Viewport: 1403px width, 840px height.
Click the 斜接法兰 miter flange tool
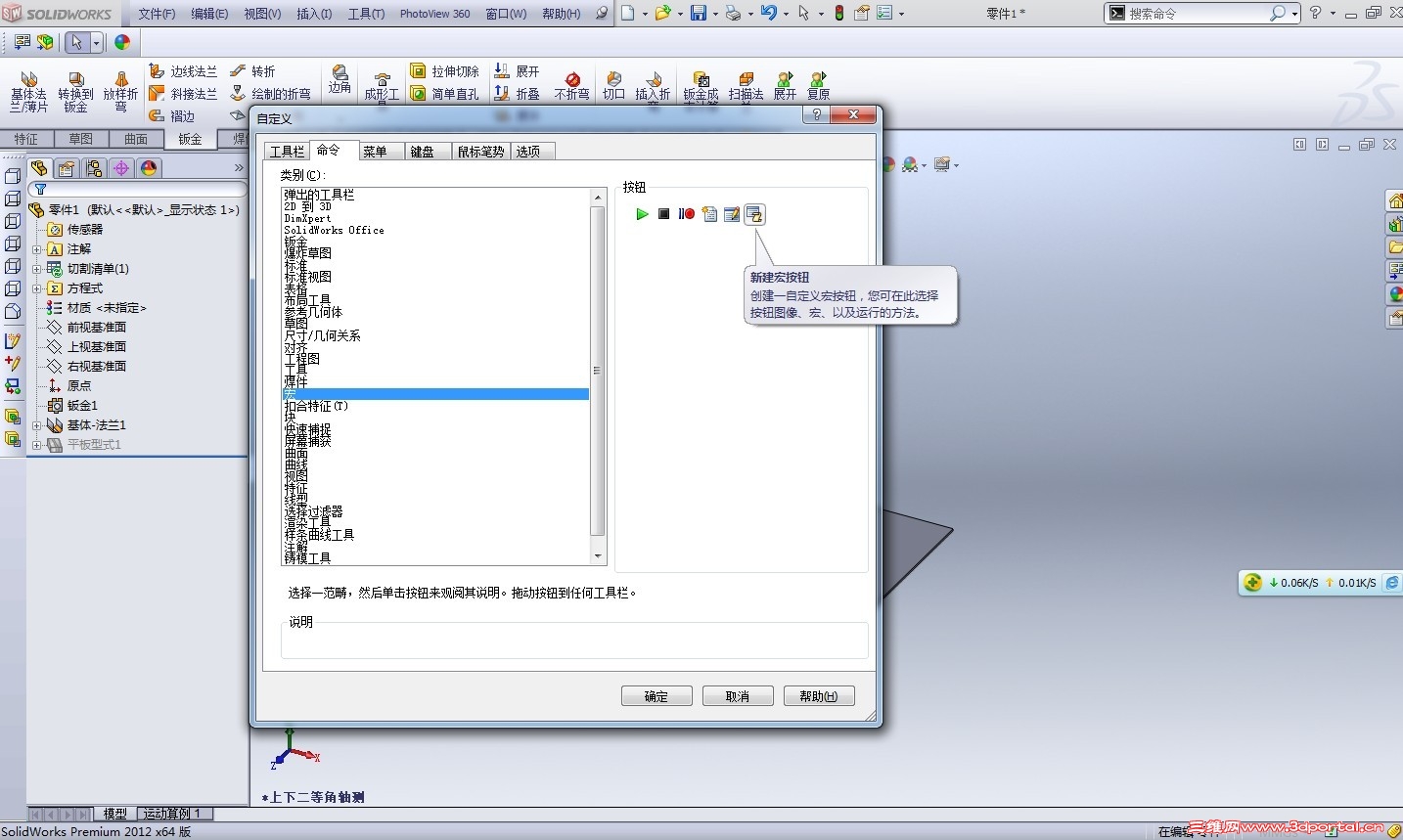(x=183, y=94)
